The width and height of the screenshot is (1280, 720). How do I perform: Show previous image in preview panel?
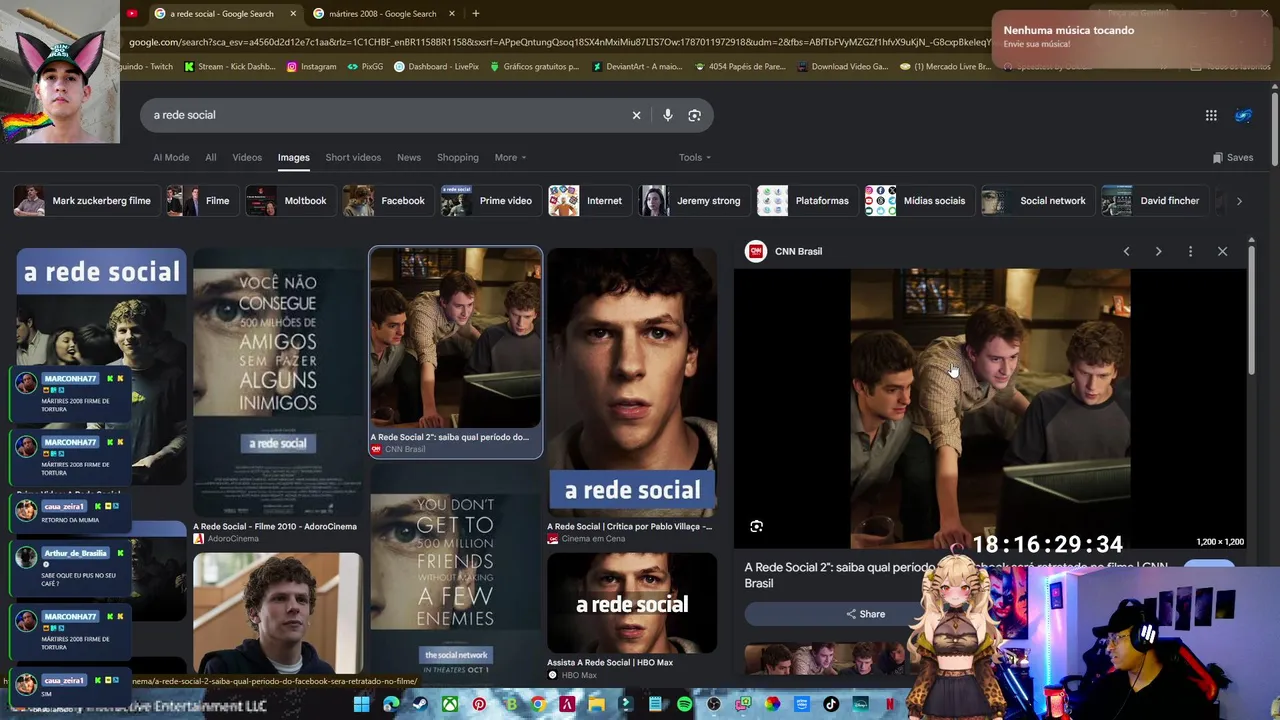pos(1126,251)
